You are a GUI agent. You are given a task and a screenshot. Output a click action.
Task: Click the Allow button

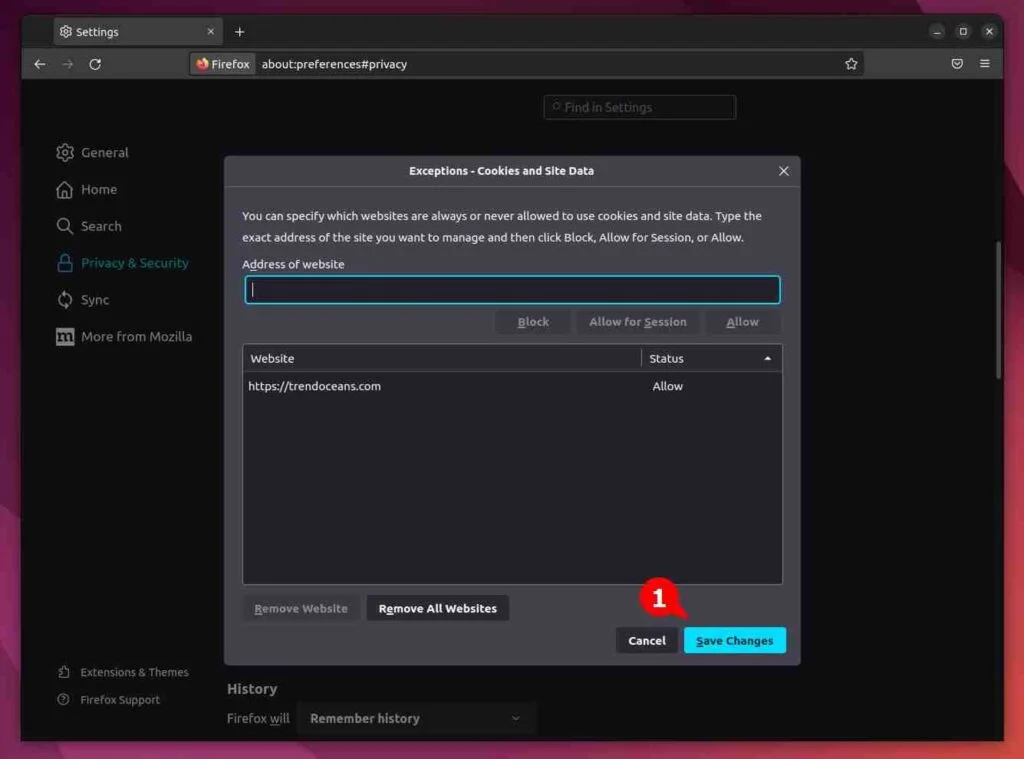click(743, 322)
